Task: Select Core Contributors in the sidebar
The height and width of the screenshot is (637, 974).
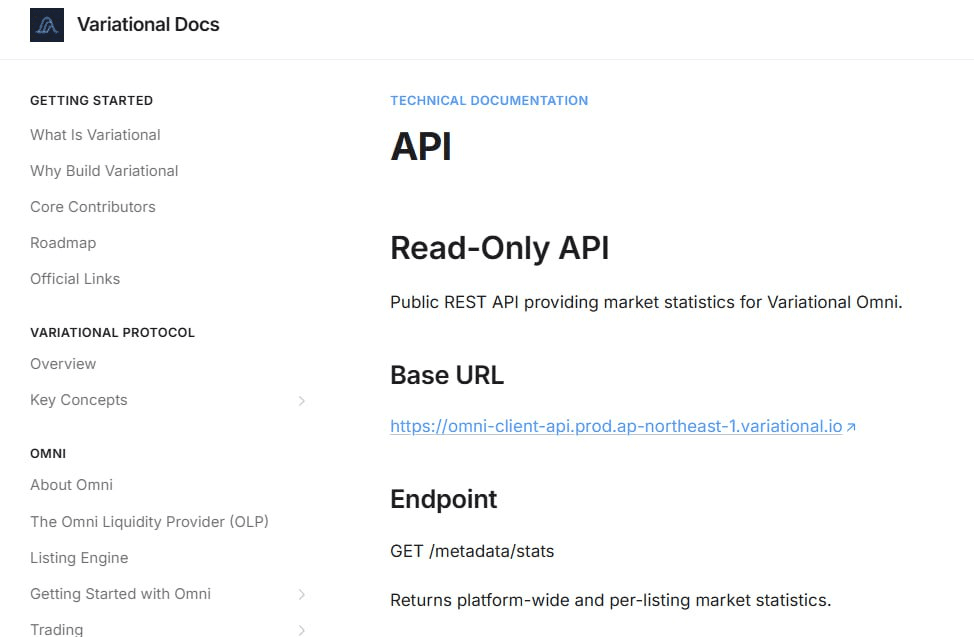Action: 92,207
